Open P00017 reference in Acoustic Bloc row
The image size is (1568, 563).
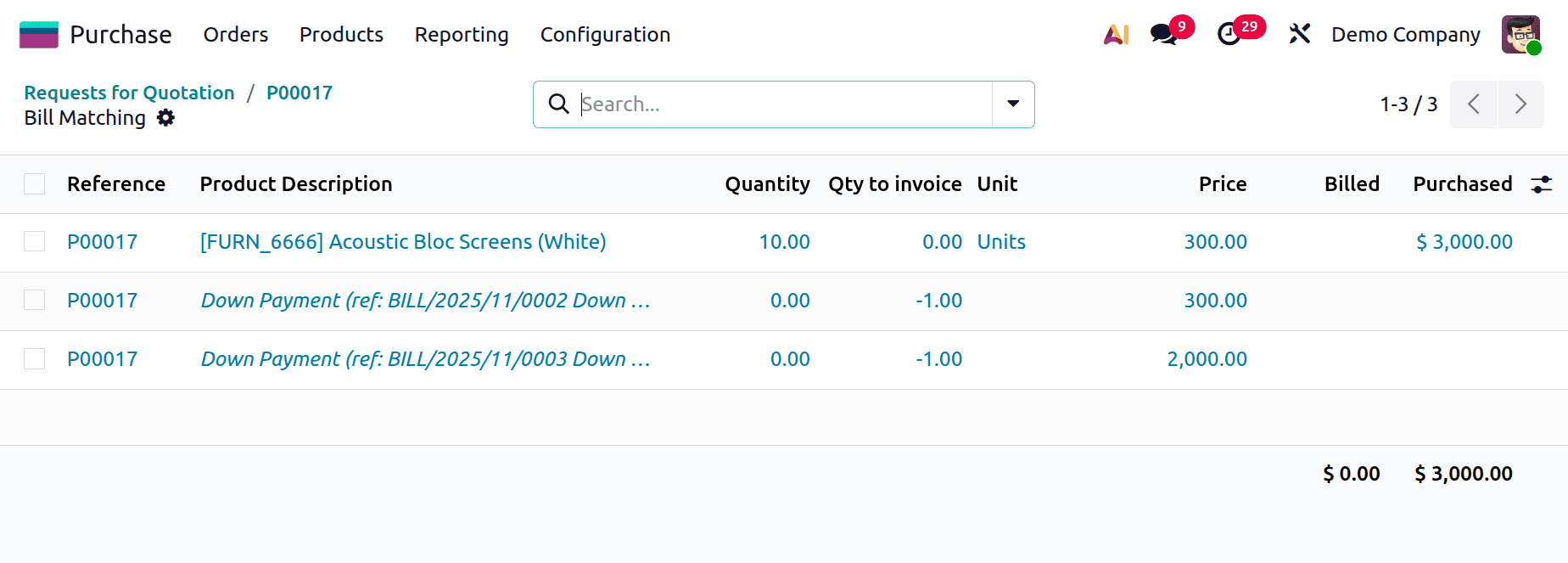click(x=103, y=242)
